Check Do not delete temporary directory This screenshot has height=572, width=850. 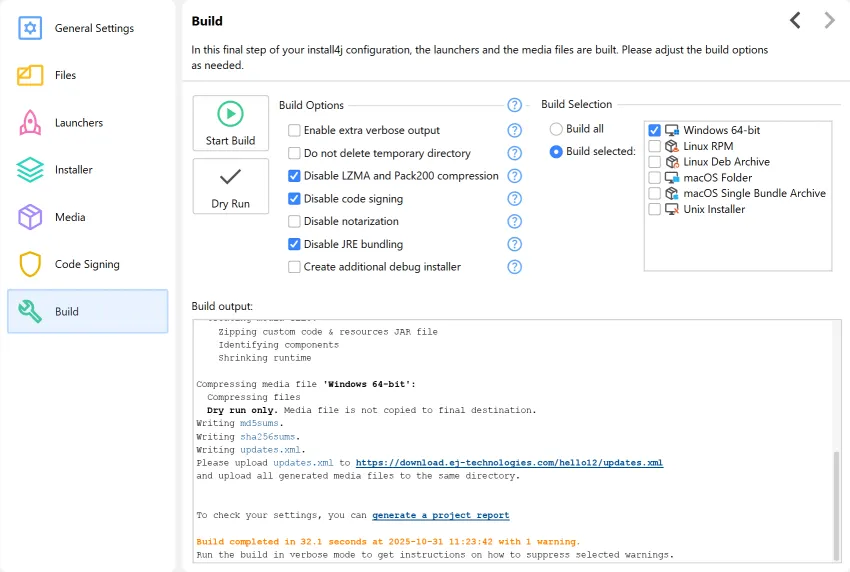[x=294, y=153]
